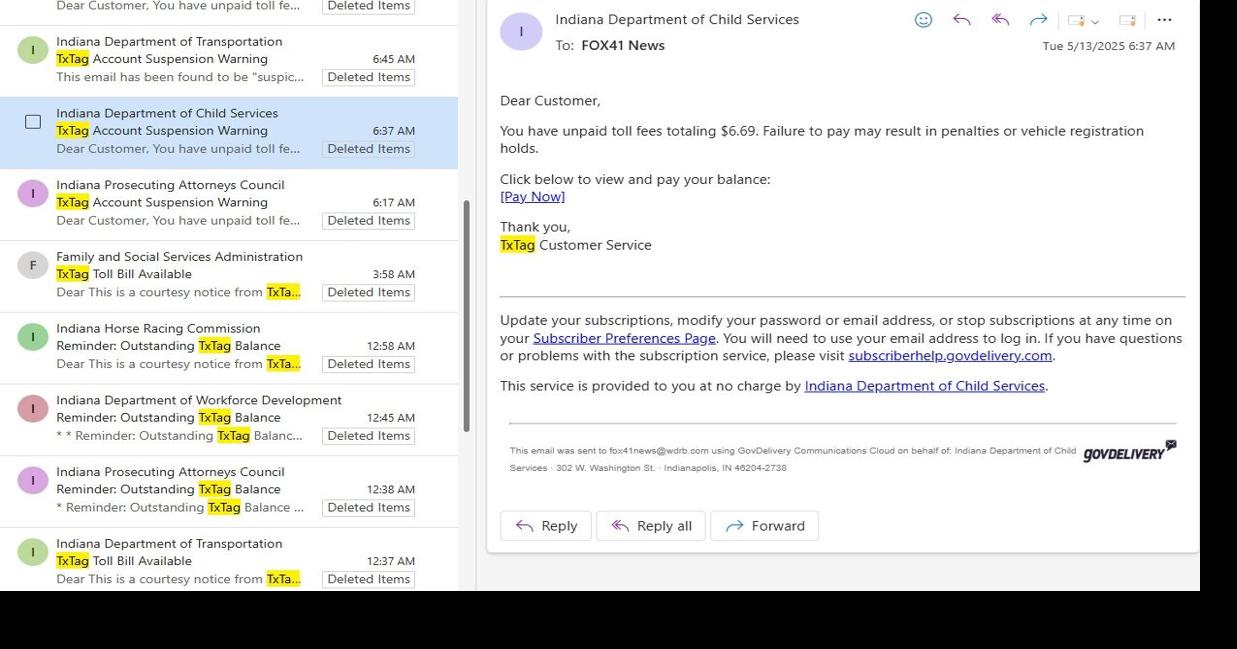Image resolution: width=1237 pixels, height=649 pixels.
Task: Click the sender name in the message header
Action: [677, 19]
